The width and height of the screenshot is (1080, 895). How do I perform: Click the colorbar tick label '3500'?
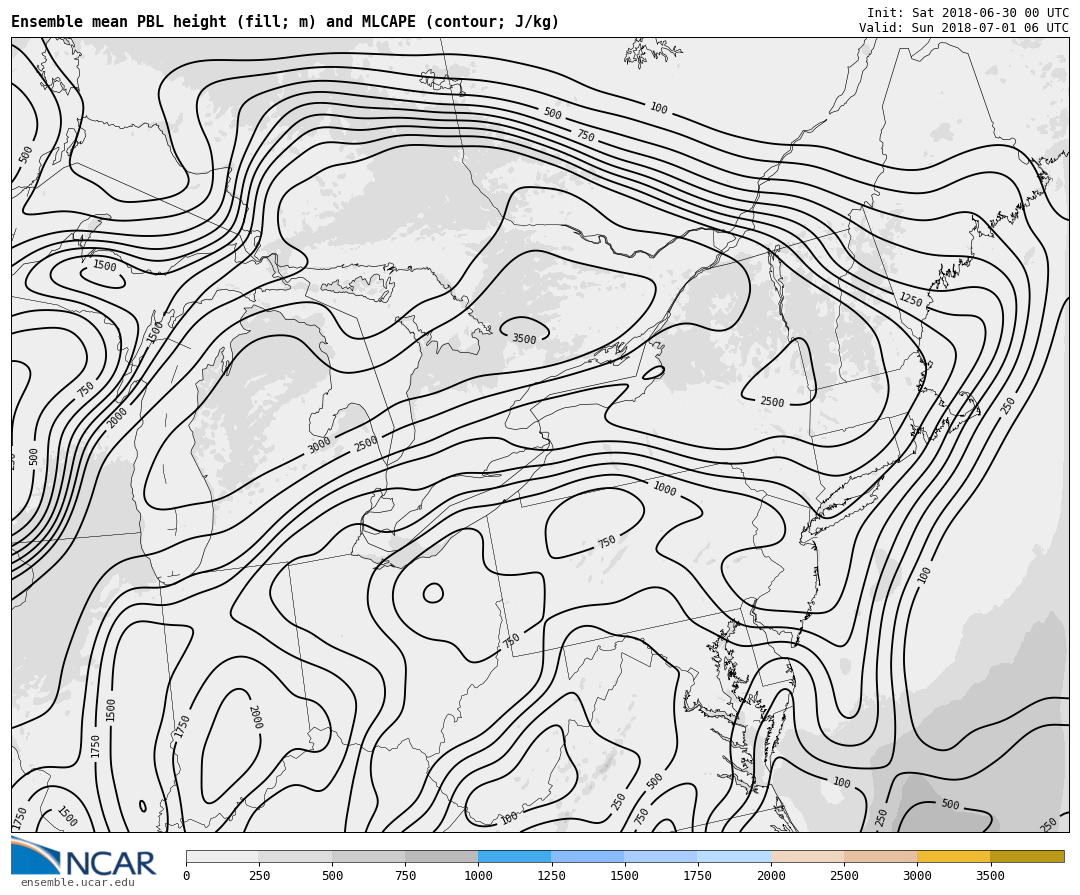(990, 876)
